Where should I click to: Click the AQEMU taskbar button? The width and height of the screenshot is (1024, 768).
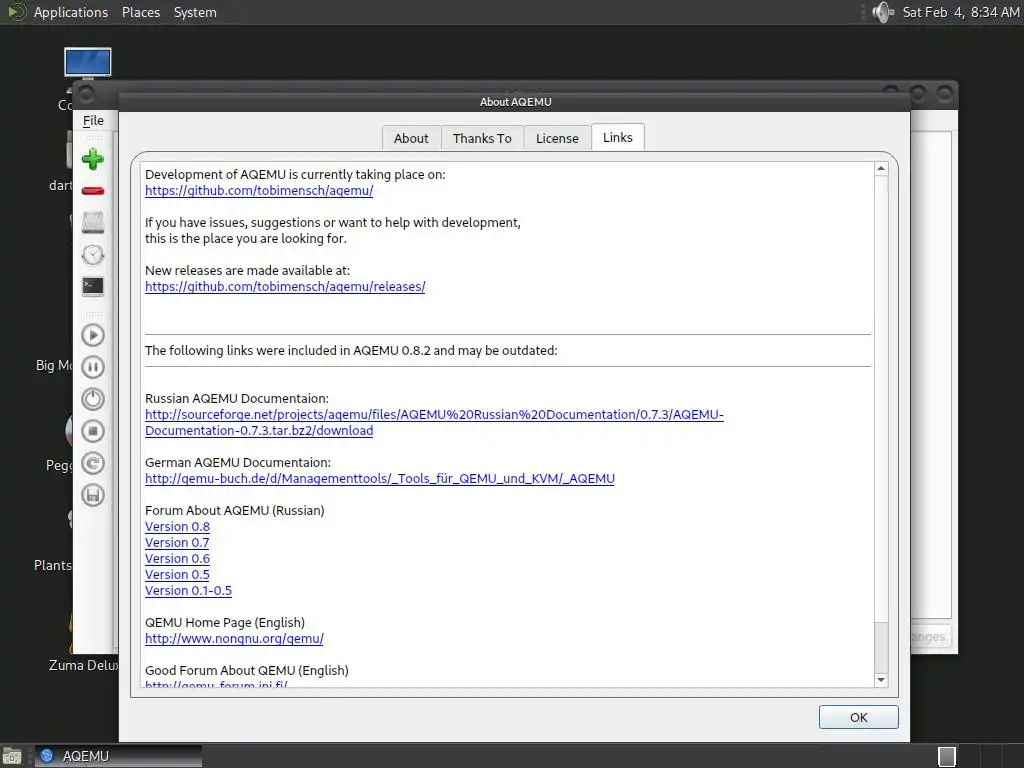118,756
